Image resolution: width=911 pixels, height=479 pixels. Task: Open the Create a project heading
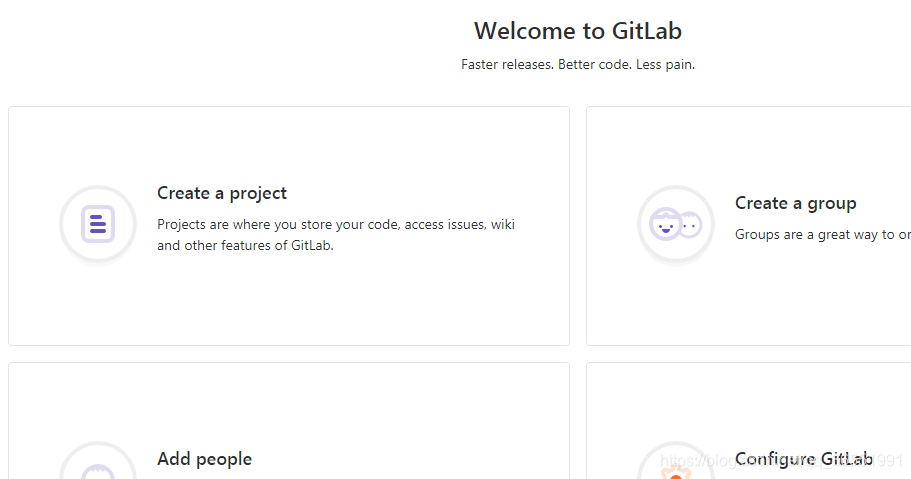(222, 193)
